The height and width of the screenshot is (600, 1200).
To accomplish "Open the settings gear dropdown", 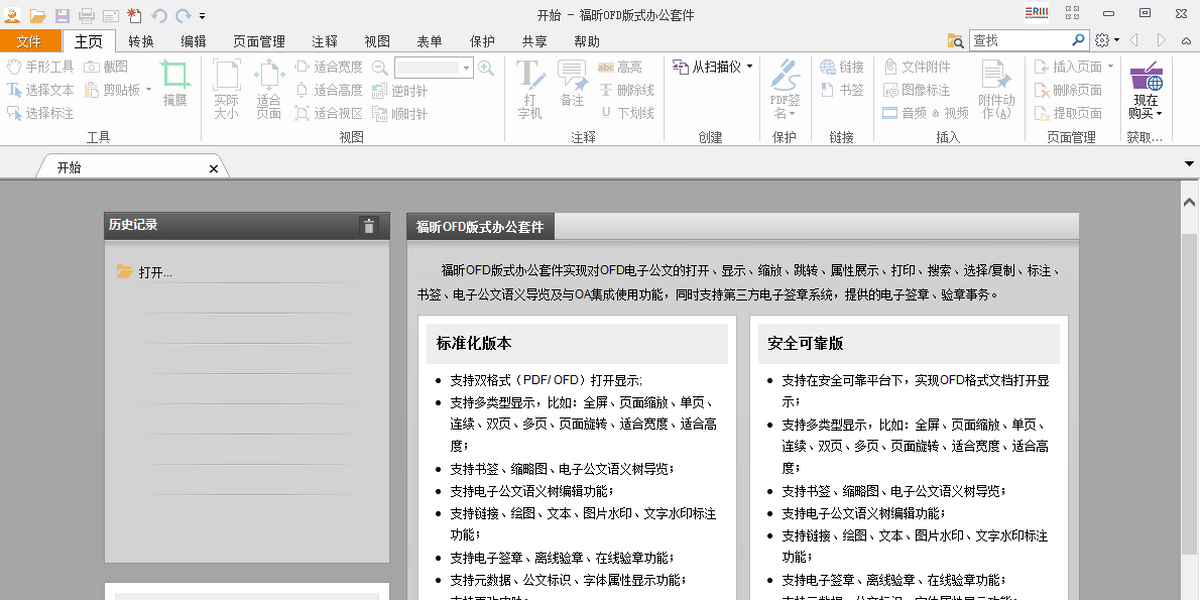I will point(1106,40).
